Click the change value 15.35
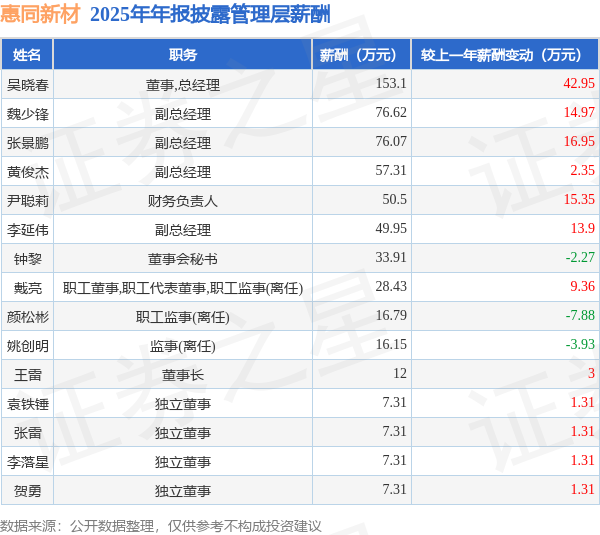Viewport: 600px width, 535px height. coord(579,199)
